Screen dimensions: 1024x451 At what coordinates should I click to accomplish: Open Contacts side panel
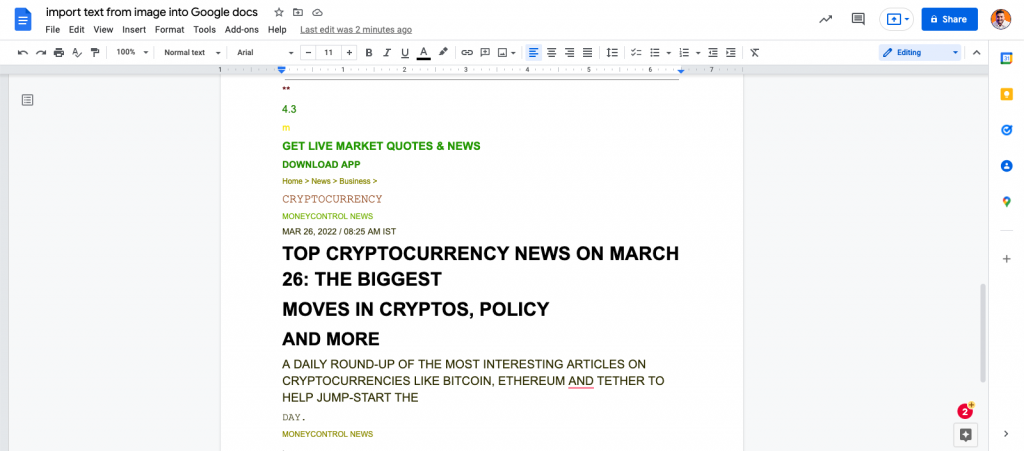click(x=1006, y=166)
